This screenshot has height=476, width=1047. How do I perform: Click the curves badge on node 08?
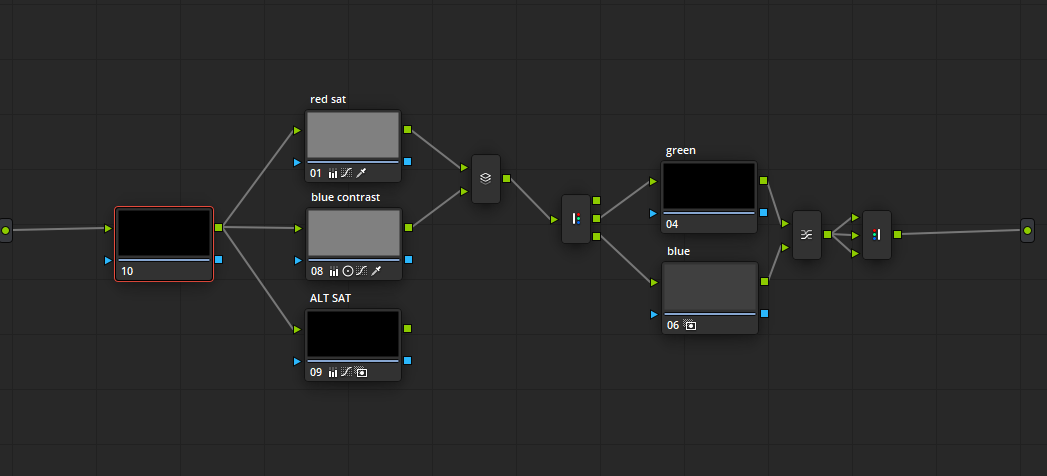(361, 272)
